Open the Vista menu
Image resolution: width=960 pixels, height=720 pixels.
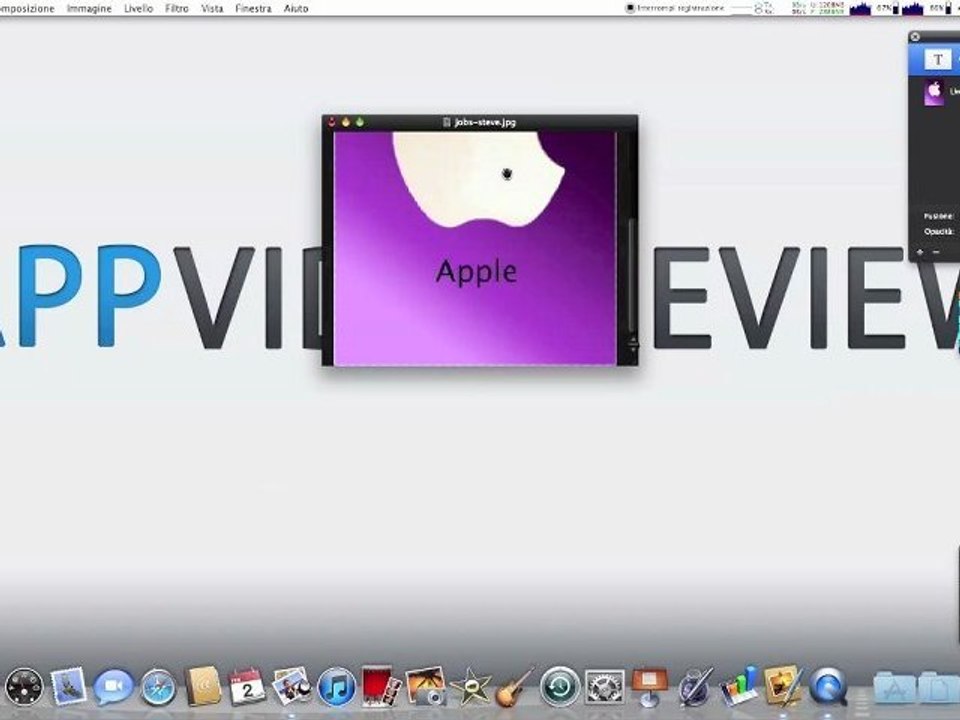tap(212, 9)
